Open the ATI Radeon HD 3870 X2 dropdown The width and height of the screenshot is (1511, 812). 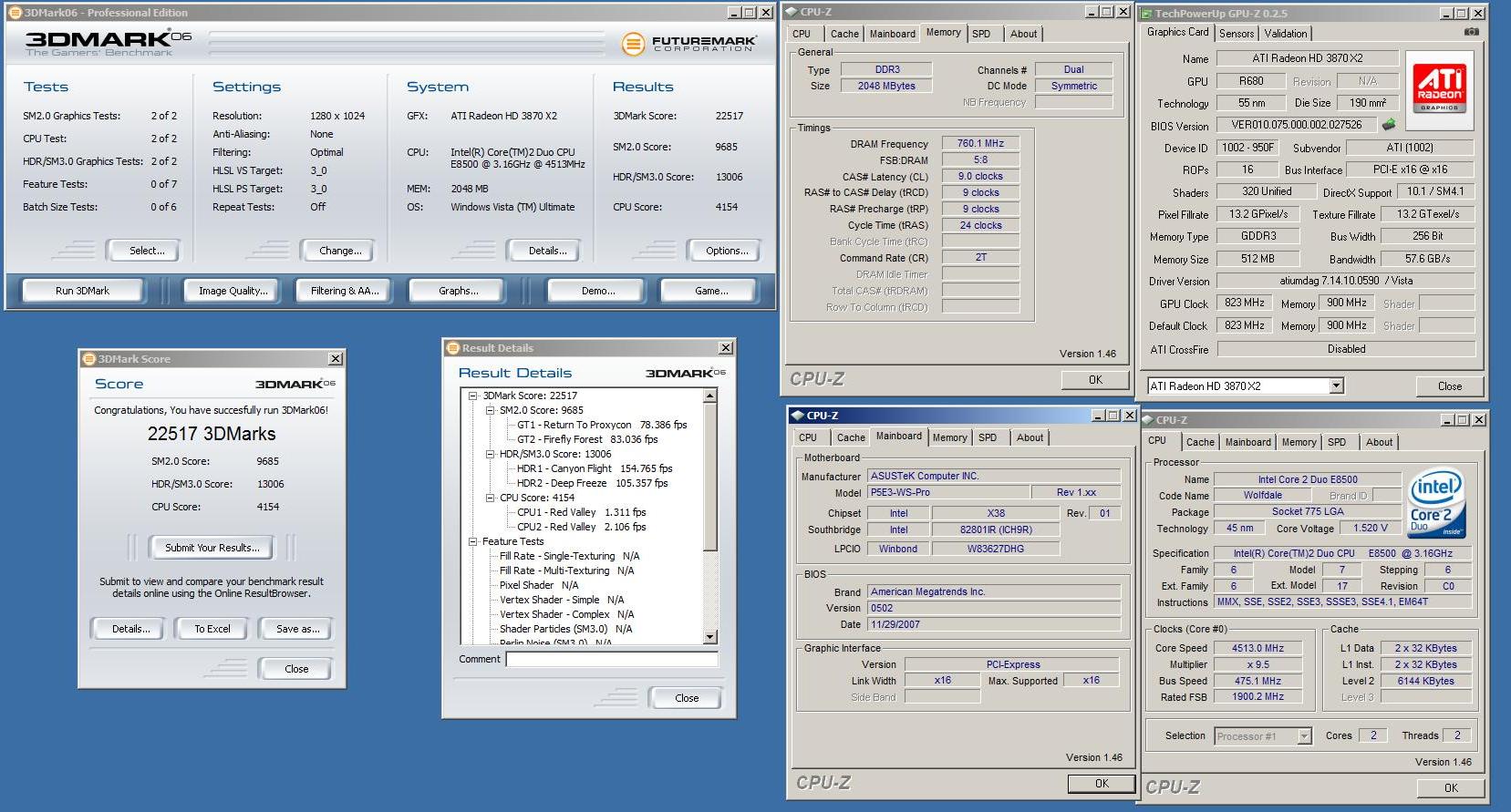click(1336, 385)
